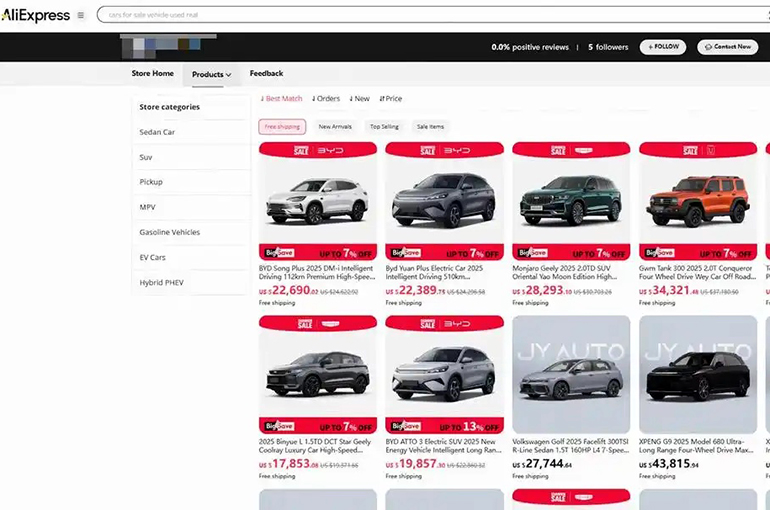Click BYD Song Plus 2025 DM-i title
This screenshot has width=770, height=510.
(317, 272)
